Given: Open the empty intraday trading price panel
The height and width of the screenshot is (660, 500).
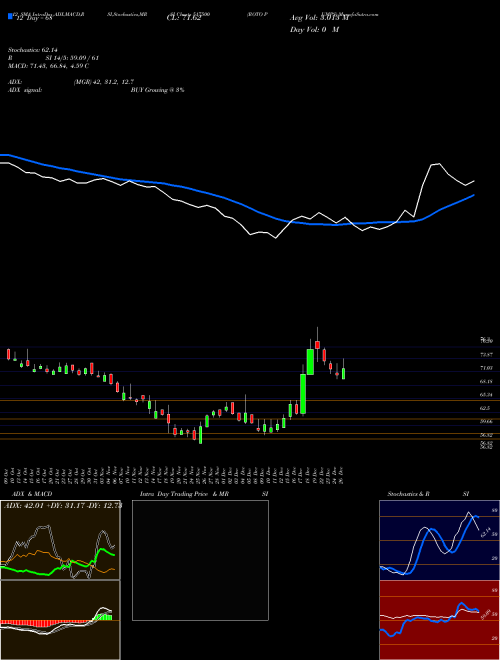Looking at the screenshot, I should (200, 560).
